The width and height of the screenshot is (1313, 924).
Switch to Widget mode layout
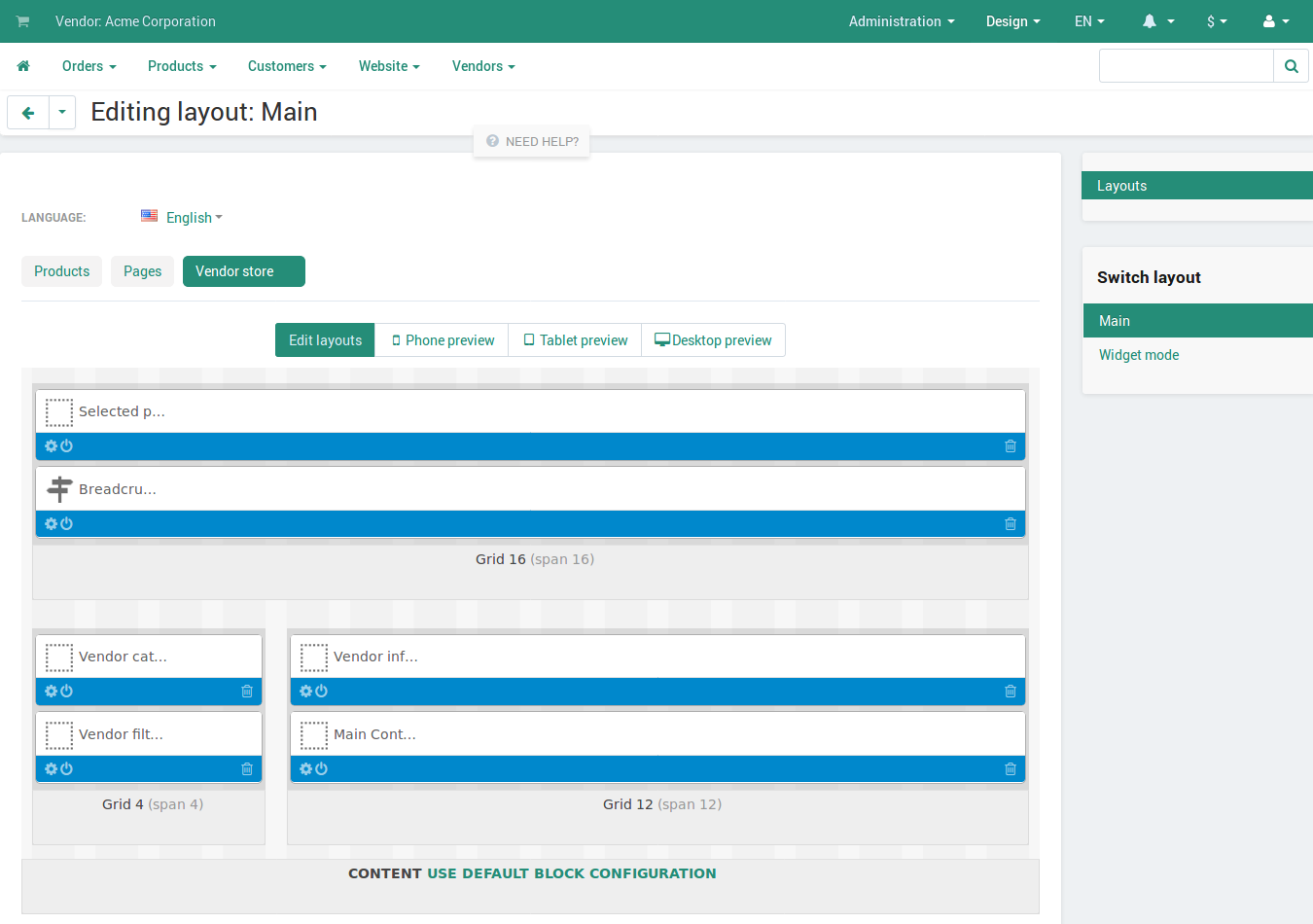click(1139, 355)
